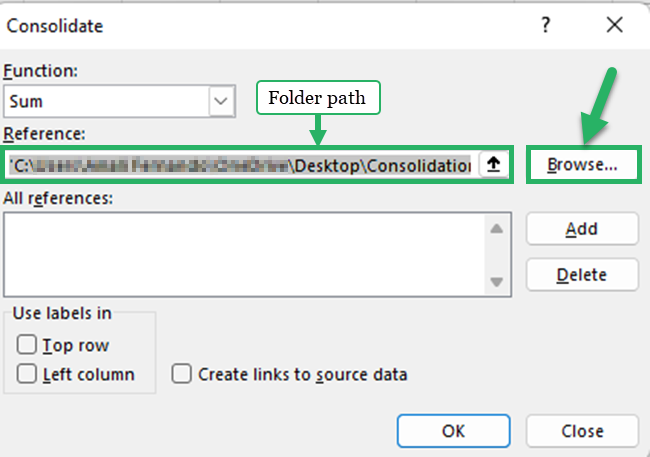Confirm with the OK button
The height and width of the screenshot is (457, 650).
pyautogui.click(x=453, y=431)
